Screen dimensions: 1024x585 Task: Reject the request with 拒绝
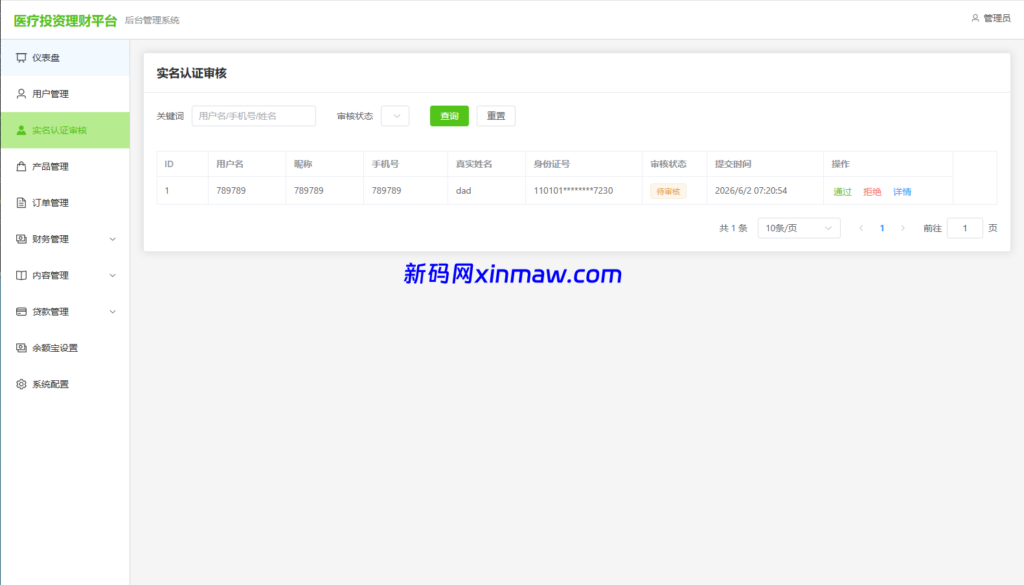tap(872, 191)
